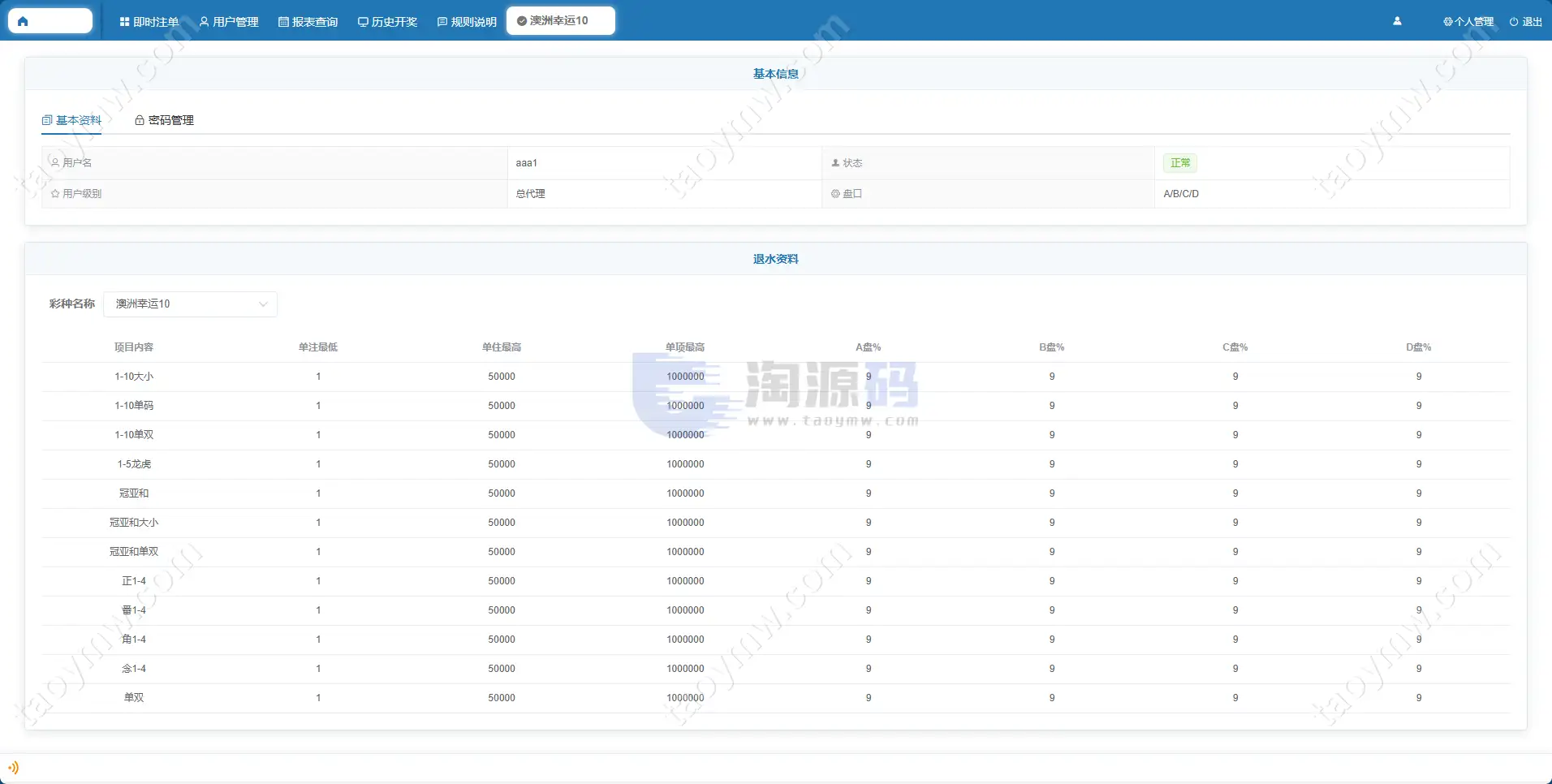Select the 1-10大小 row label
Screen dimensions: 1552x784
pyautogui.click(x=134, y=377)
